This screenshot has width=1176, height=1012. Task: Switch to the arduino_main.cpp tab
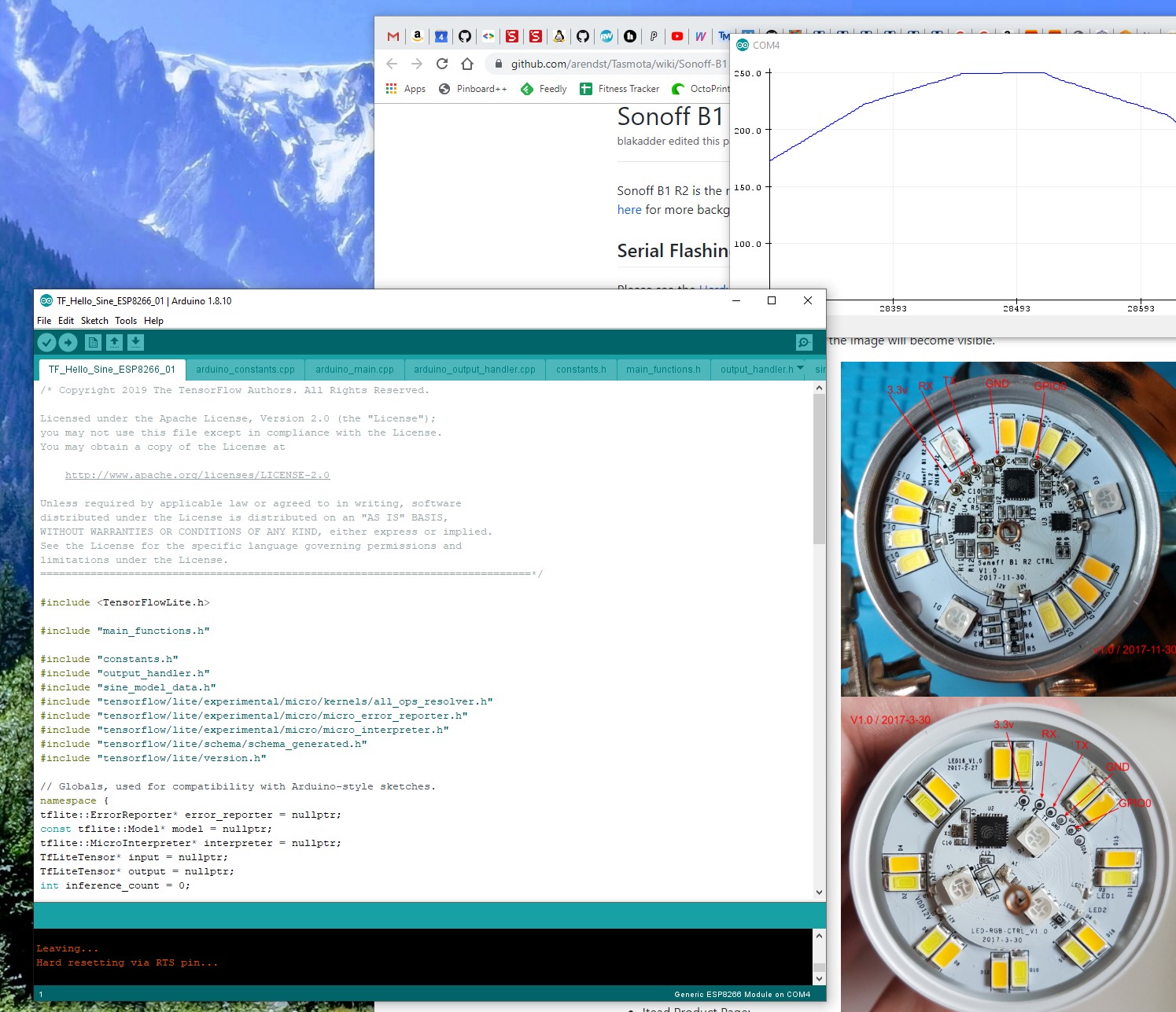355,370
